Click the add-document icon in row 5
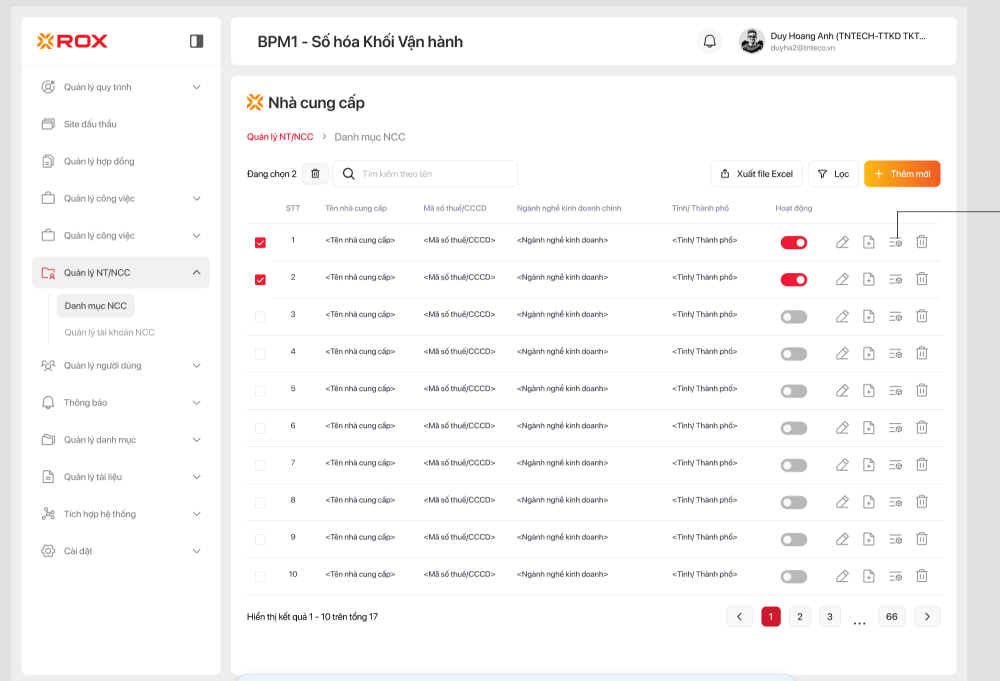1000x681 pixels. tap(869, 390)
